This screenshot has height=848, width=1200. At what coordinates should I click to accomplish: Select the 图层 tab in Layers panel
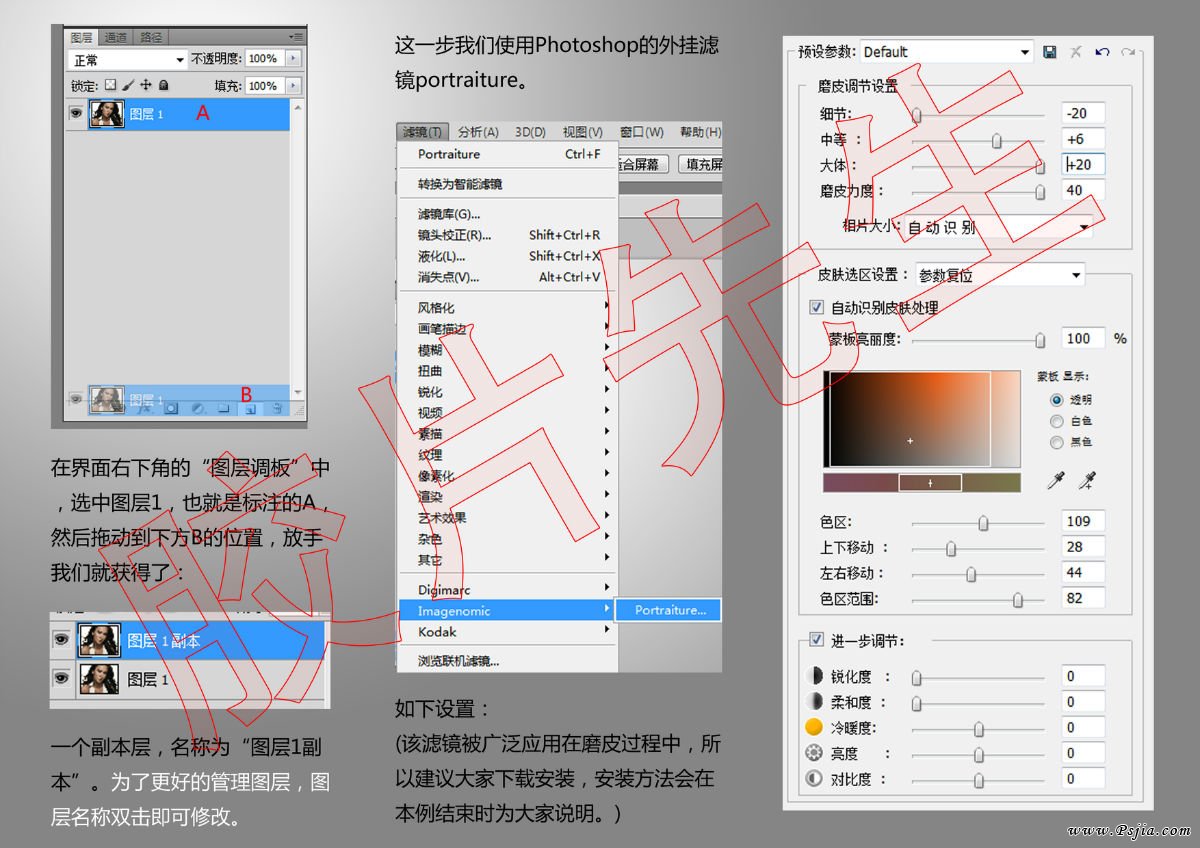82,37
